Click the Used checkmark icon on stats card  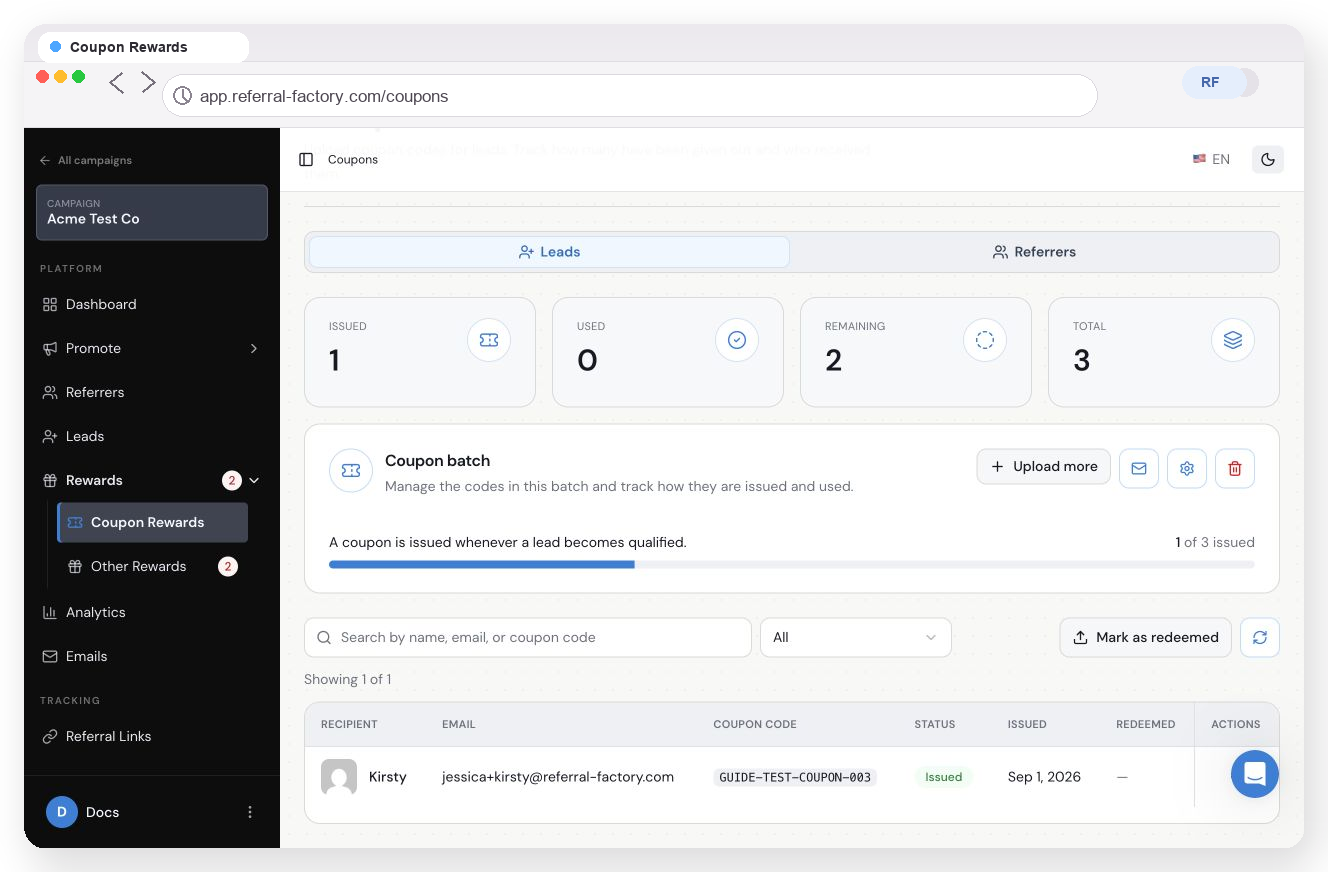737,341
